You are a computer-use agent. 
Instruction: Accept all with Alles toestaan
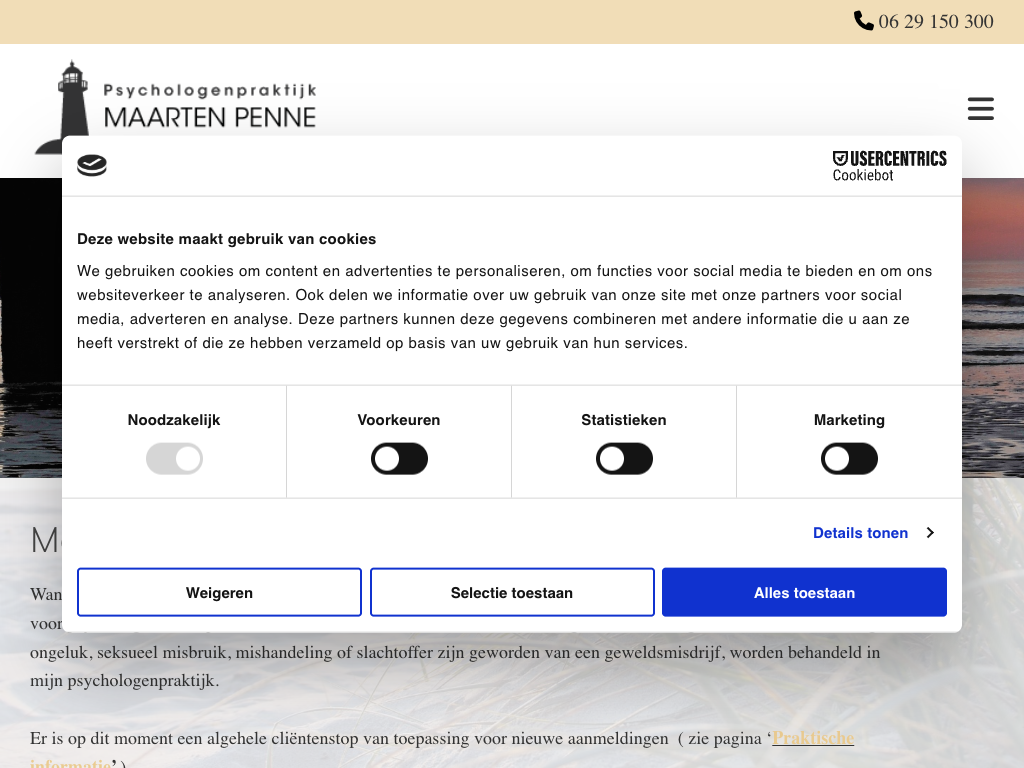pyautogui.click(x=804, y=593)
